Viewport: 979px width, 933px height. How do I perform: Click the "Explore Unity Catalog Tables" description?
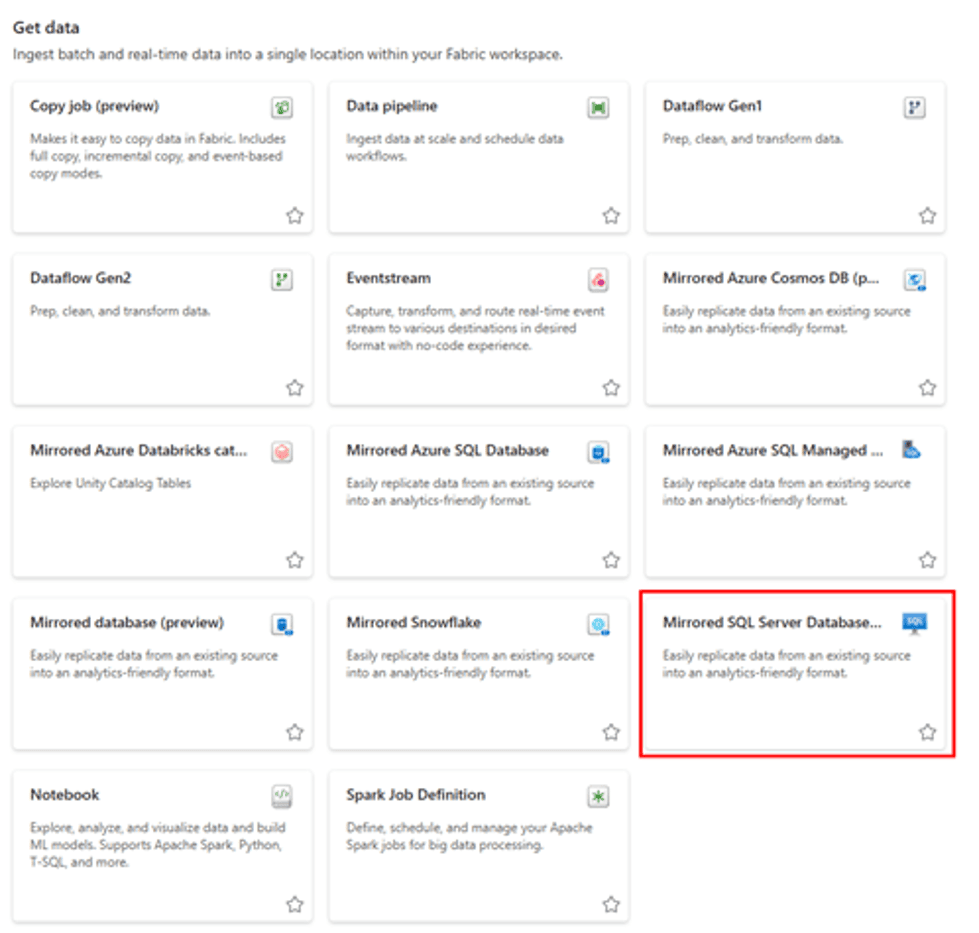pyautogui.click(x=111, y=483)
